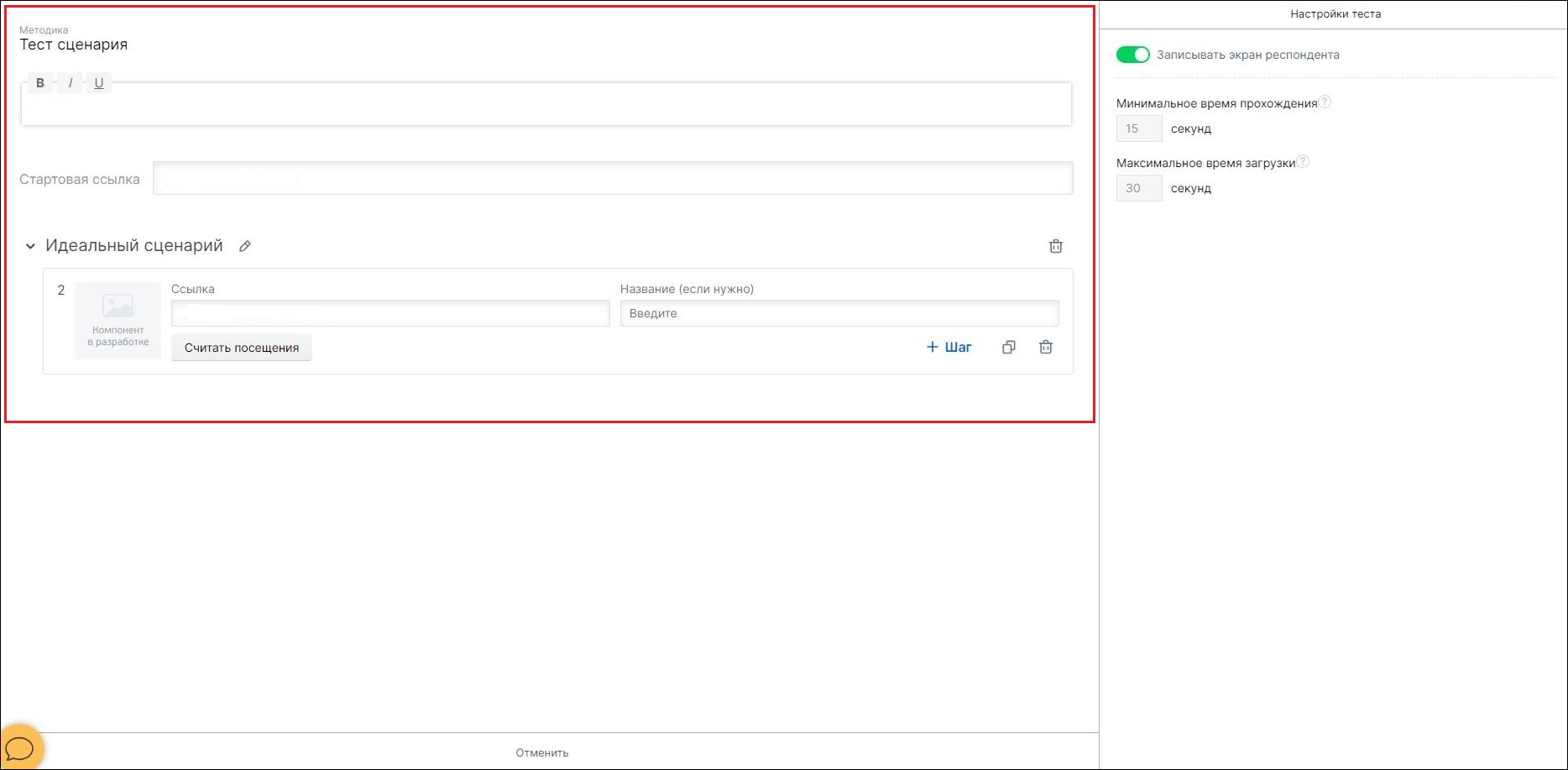This screenshot has height=770, width=1568.
Task: Show help for Минимальное время прохождения
Action: [1325, 102]
